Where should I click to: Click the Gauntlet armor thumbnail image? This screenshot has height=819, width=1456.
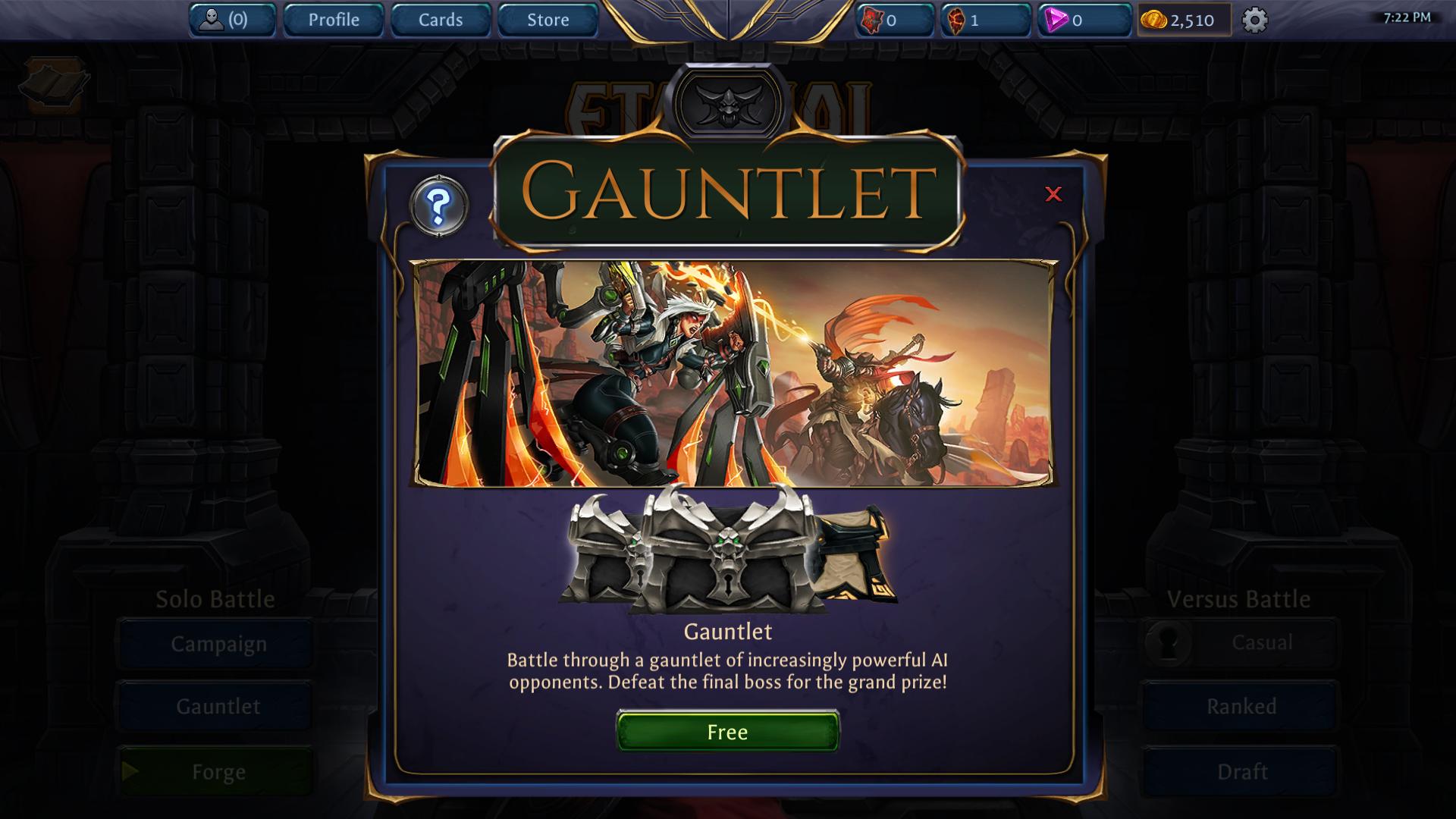click(x=728, y=555)
